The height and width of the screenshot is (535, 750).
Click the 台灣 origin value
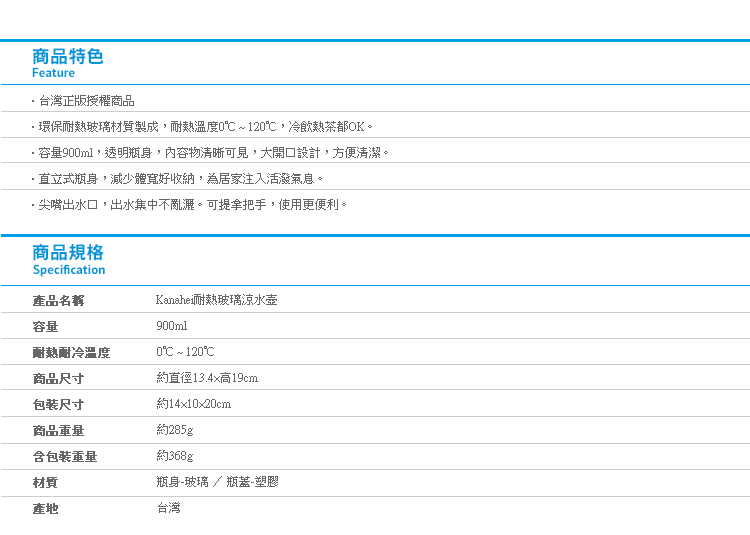point(168,508)
